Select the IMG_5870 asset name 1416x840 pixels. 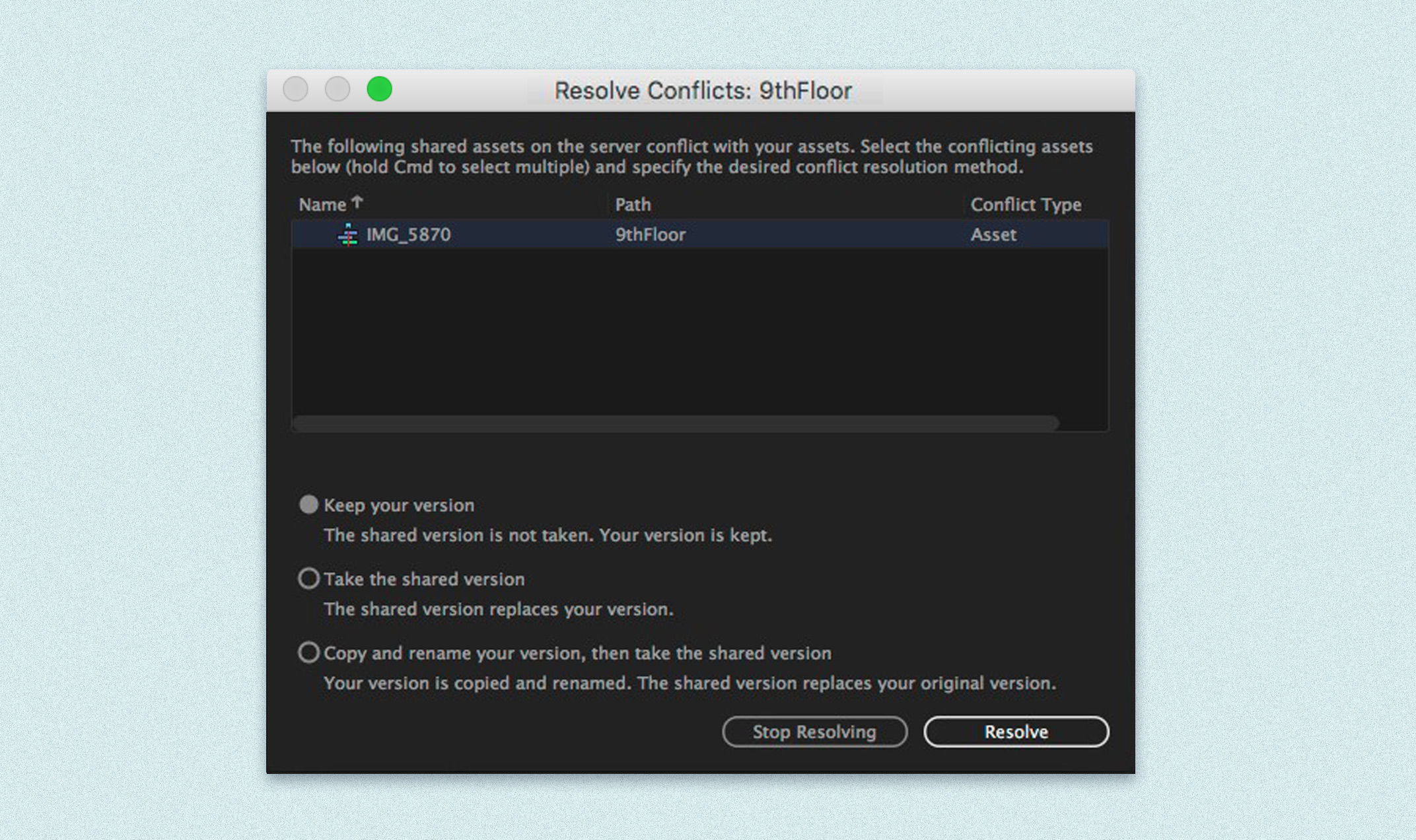[x=408, y=234]
